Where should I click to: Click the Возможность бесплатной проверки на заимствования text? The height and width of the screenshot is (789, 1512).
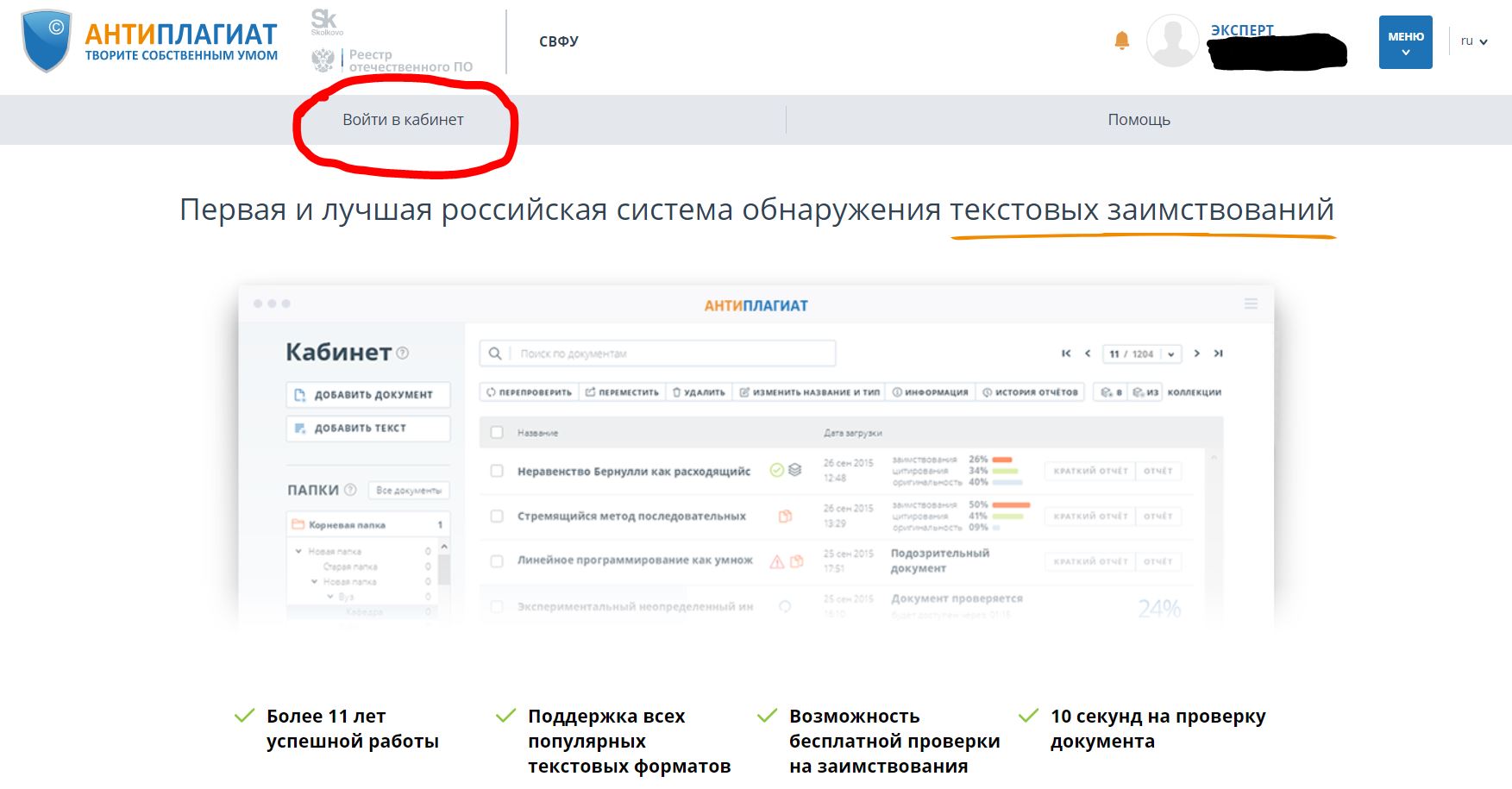pos(894,741)
